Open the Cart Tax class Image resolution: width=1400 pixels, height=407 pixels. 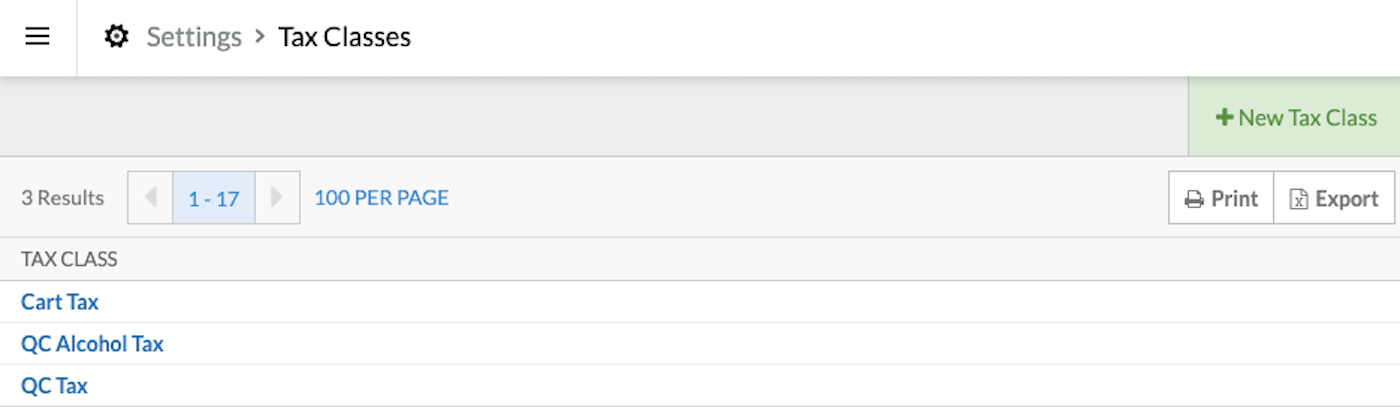pyautogui.click(x=60, y=301)
